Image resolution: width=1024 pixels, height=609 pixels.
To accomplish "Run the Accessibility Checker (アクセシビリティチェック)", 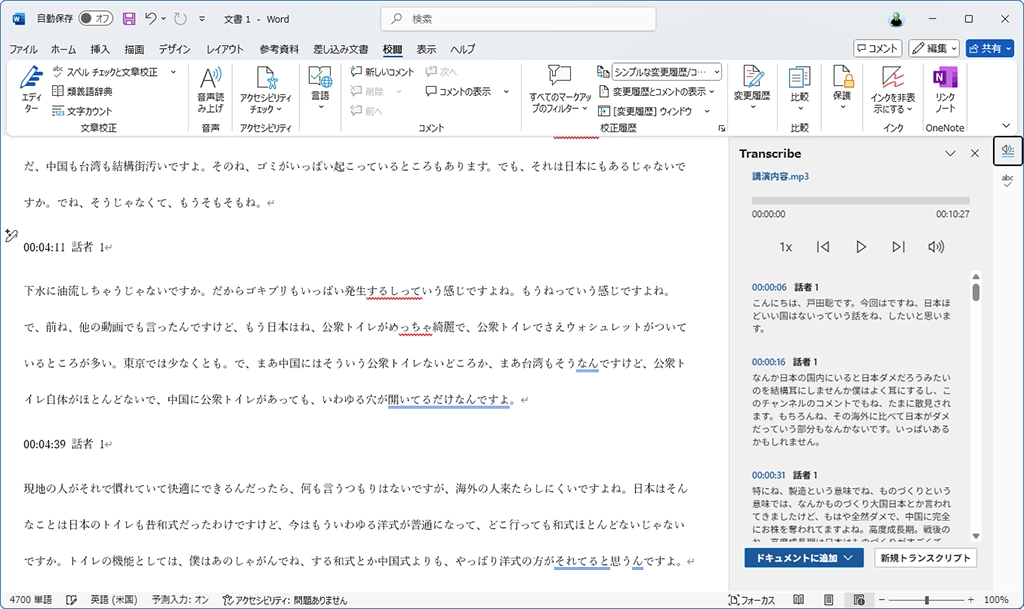I will pyautogui.click(x=267, y=90).
